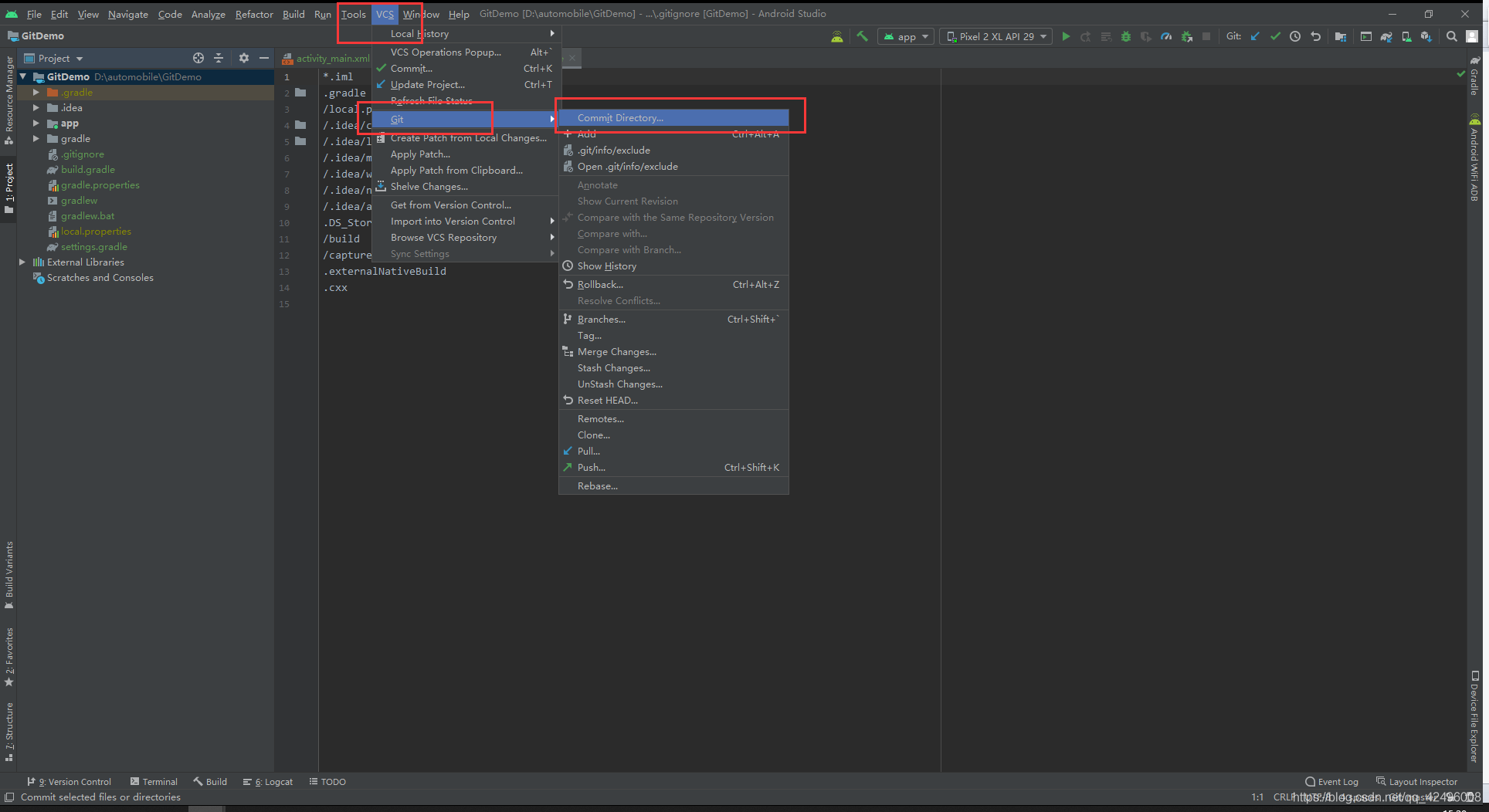Open the Terminal tool window
The height and width of the screenshot is (812, 1489).
(154, 781)
